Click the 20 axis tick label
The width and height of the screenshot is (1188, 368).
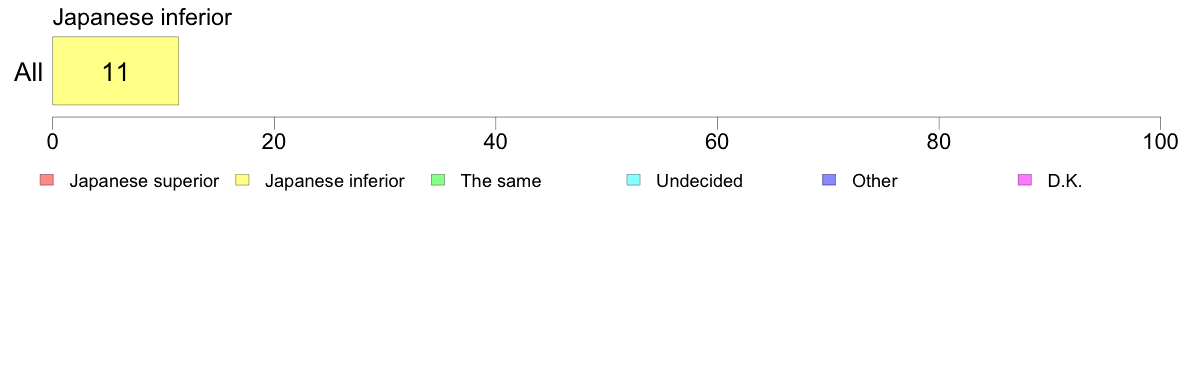[274, 142]
